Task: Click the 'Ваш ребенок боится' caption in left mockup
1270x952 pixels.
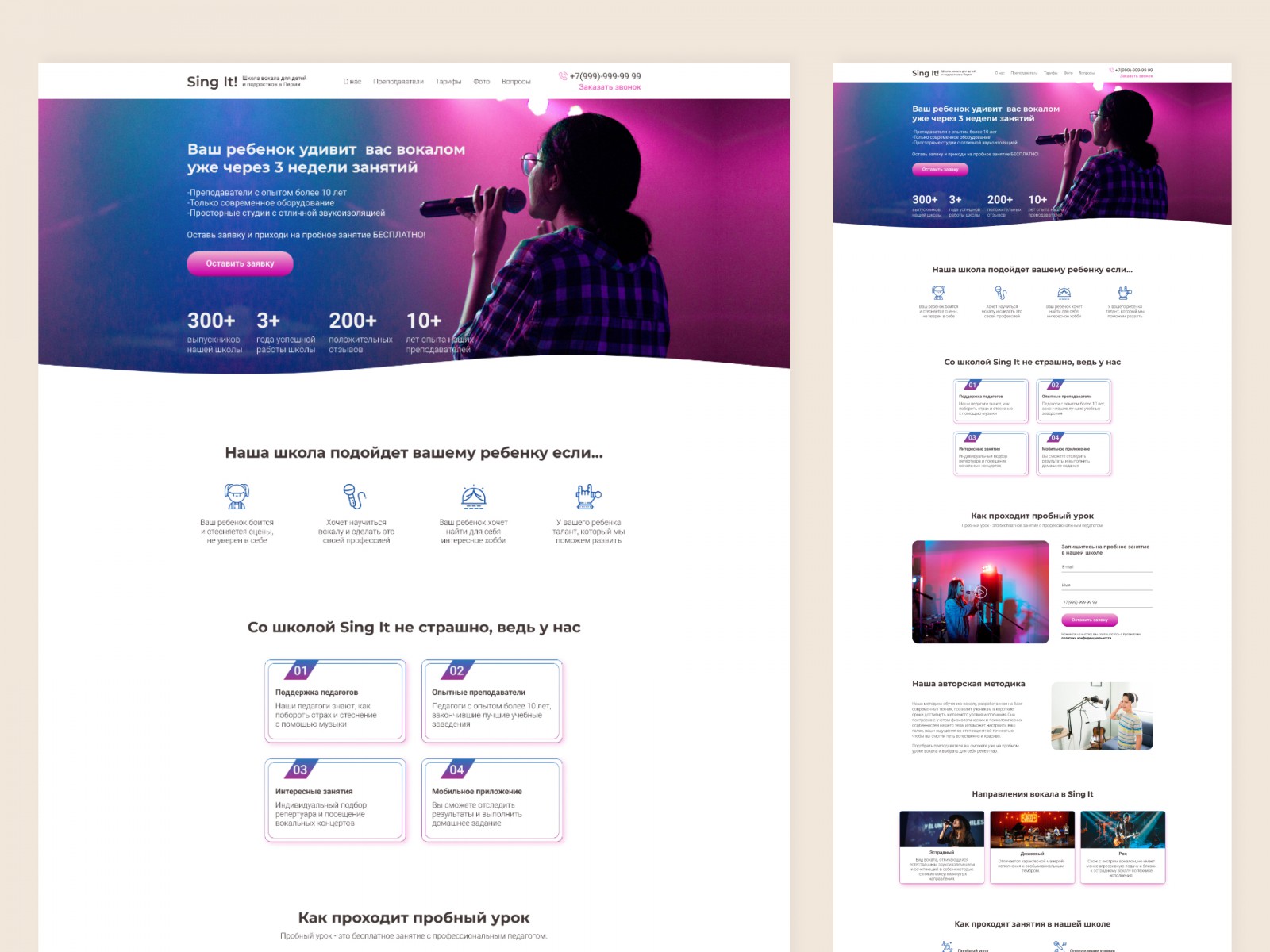Action: tap(237, 532)
